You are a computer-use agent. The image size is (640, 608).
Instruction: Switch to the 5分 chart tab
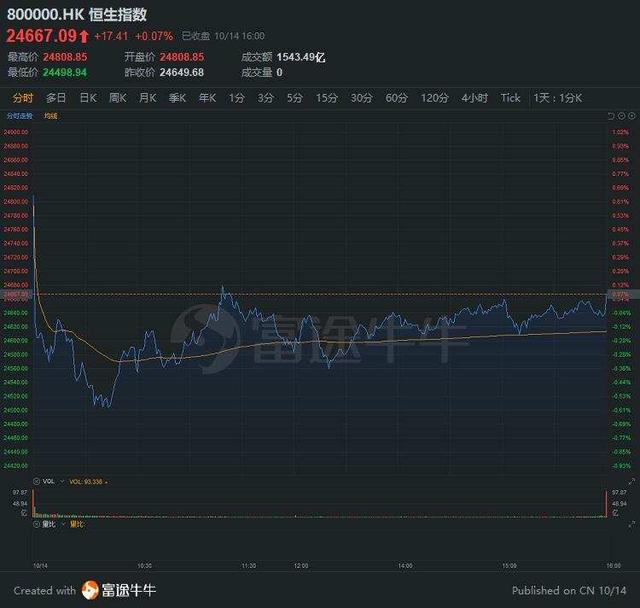294,98
